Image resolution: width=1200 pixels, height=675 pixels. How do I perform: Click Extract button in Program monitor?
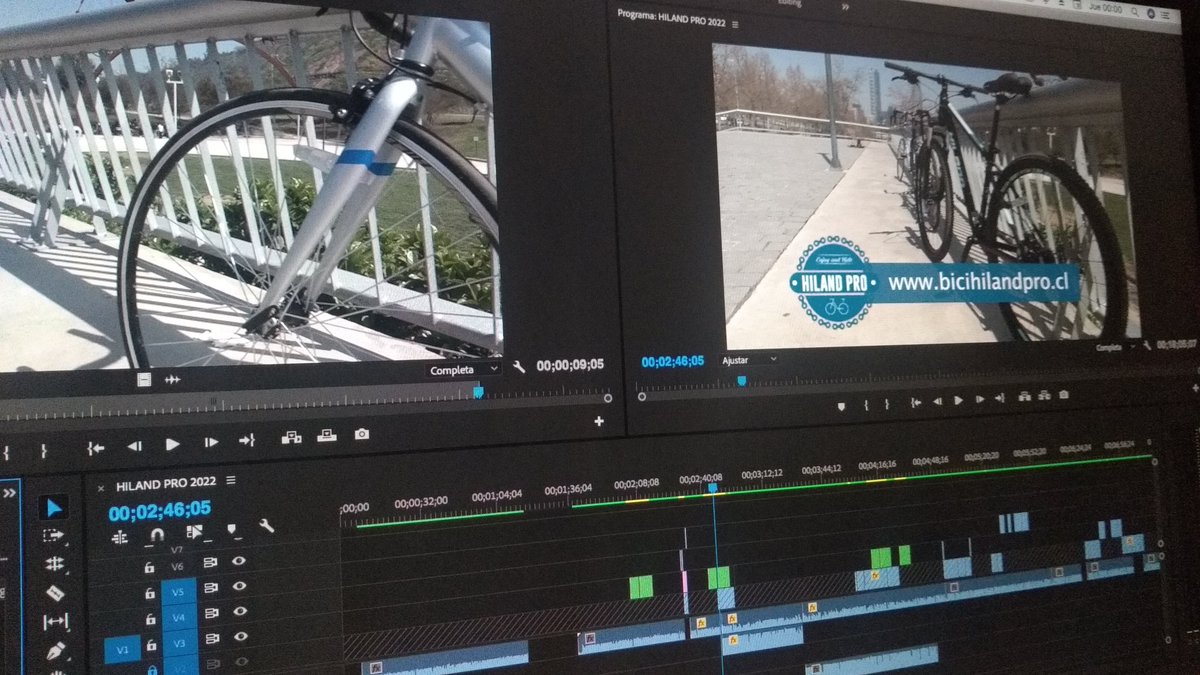tap(1044, 395)
